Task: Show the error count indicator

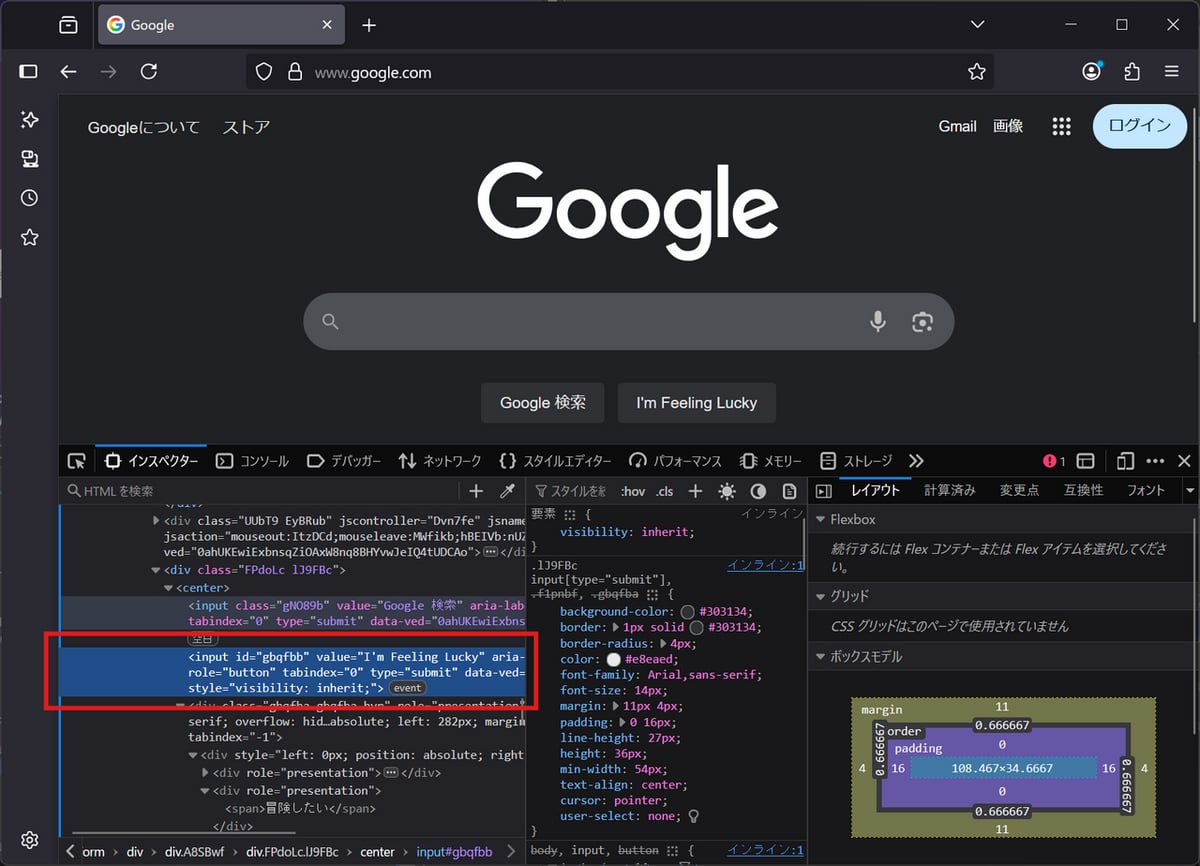Action: pyautogui.click(x=1054, y=461)
